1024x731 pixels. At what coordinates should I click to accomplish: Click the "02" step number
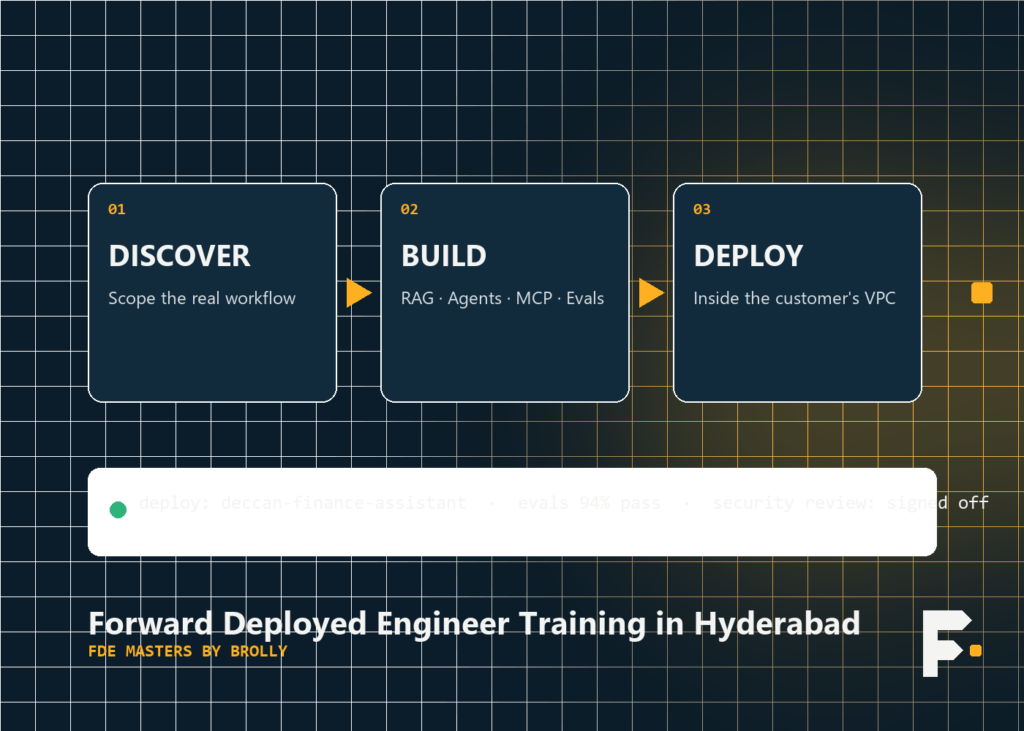point(409,209)
